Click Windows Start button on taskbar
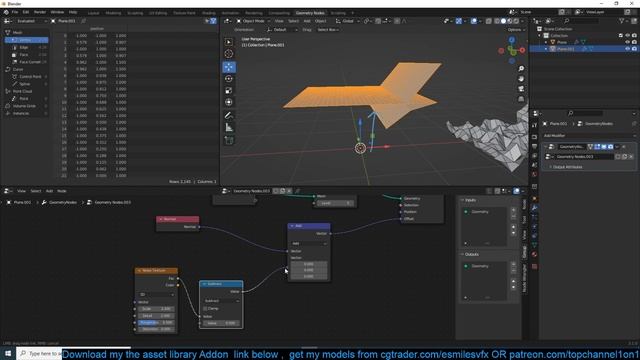This screenshot has height=360, width=640. point(8,353)
